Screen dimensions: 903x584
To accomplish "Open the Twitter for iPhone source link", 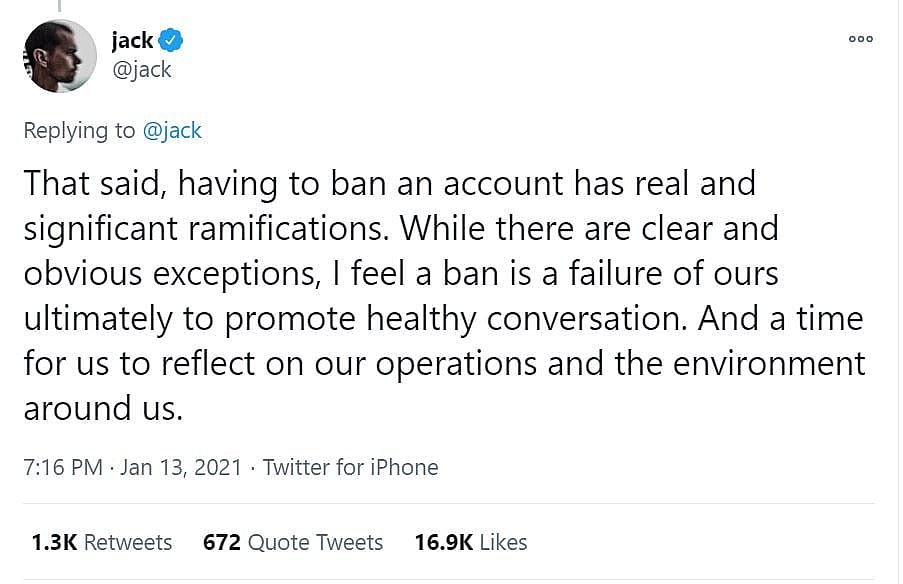I will [x=350, y=467].
